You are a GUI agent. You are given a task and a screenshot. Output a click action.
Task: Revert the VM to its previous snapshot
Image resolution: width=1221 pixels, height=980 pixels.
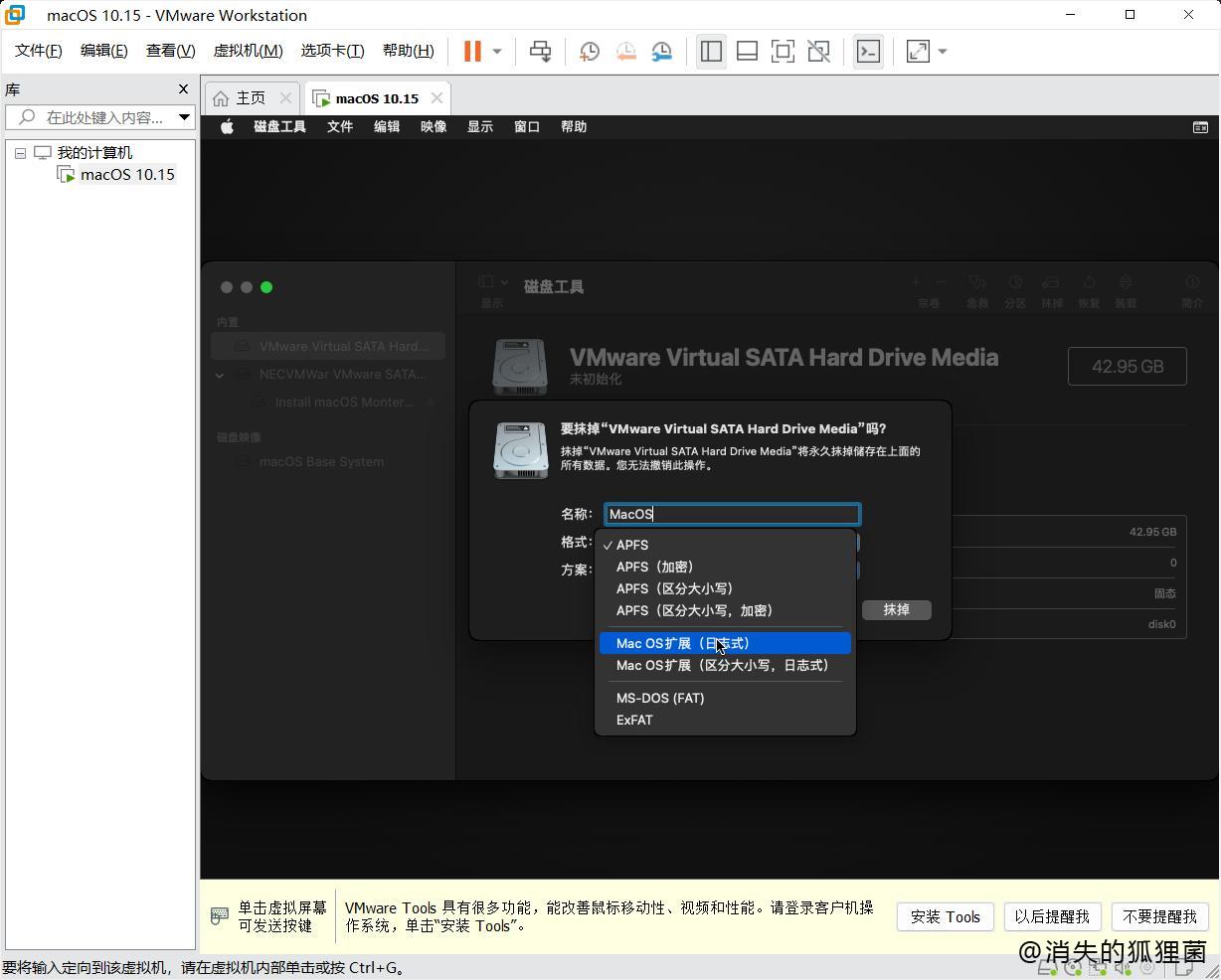(x=625, y=51)
